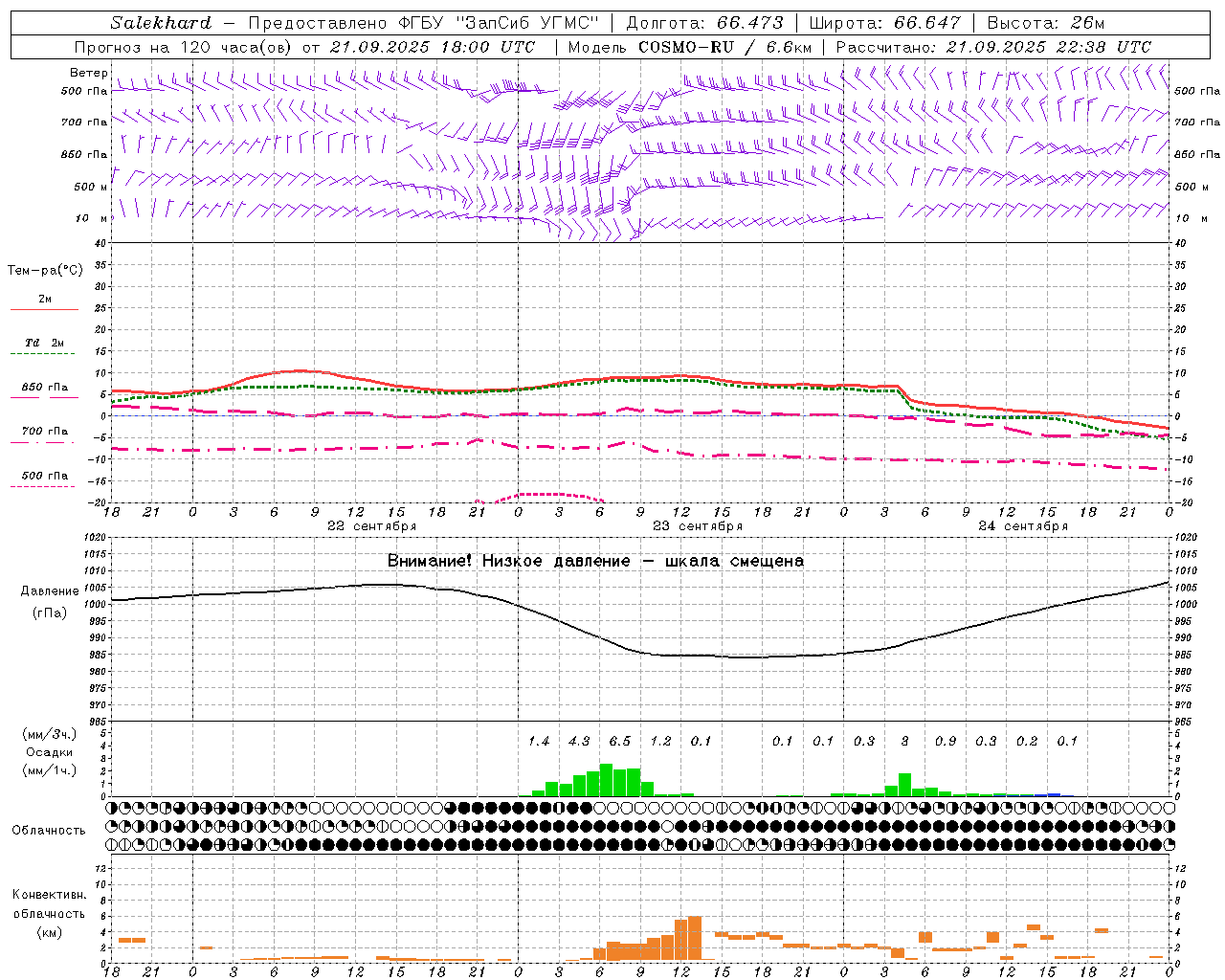Select the Конвективн. облачность label
This screenshot has height=980, width=1225.
click(49, 904)
